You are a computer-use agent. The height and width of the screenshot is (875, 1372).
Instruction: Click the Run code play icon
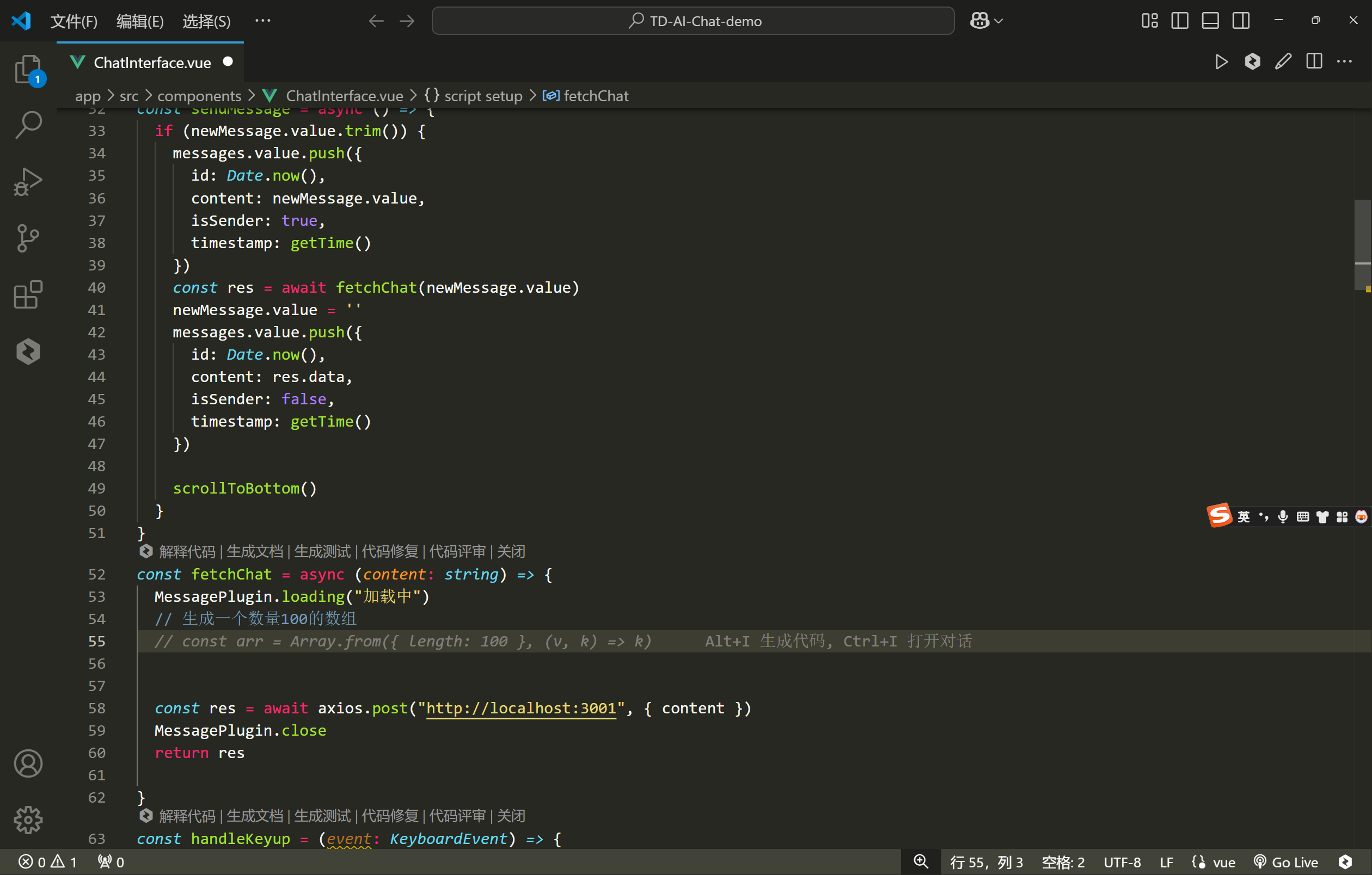tap(1221, 61)
